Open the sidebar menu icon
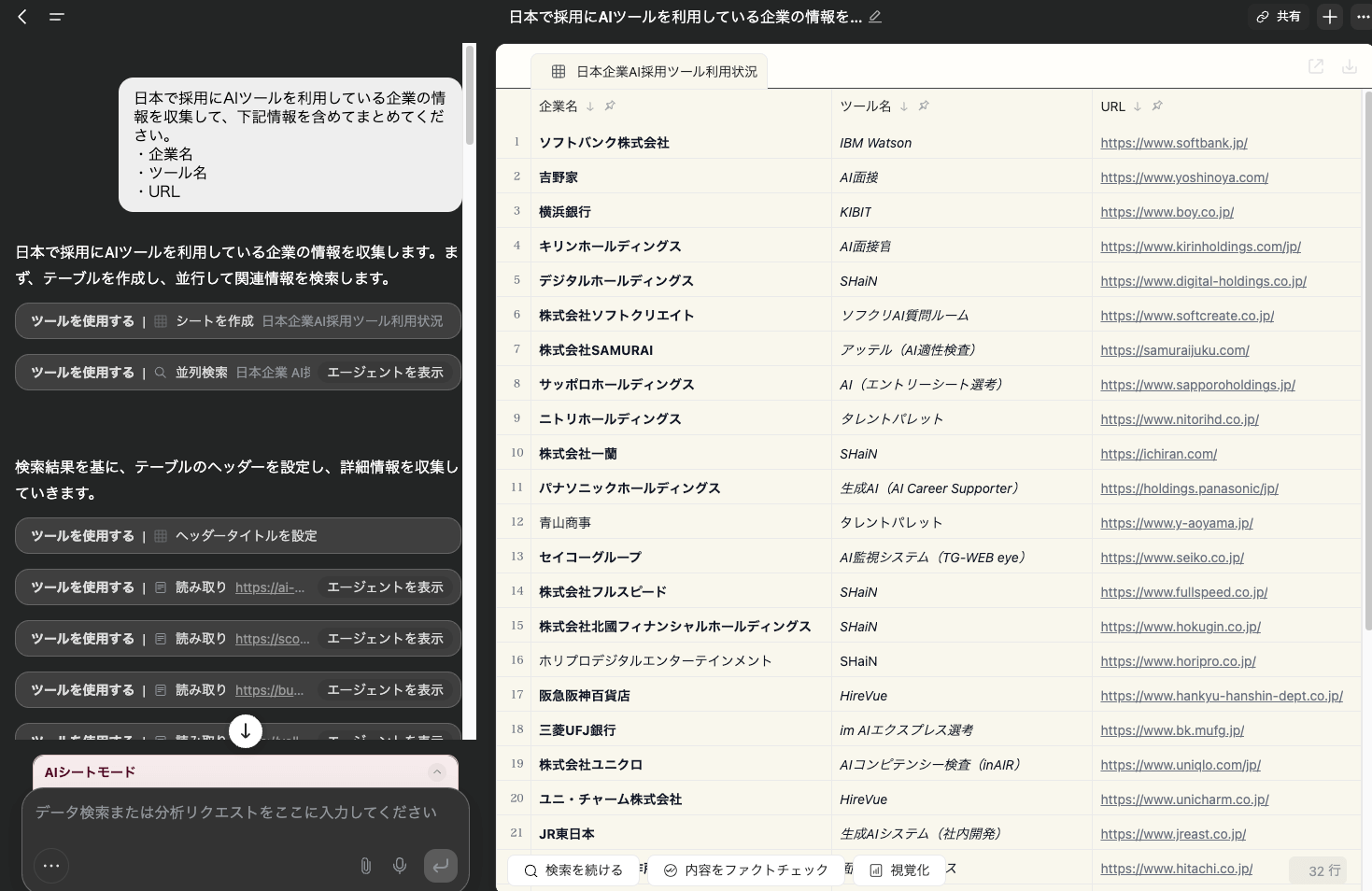This screenshot has height=891, width=1372. (x=56, y=17)
